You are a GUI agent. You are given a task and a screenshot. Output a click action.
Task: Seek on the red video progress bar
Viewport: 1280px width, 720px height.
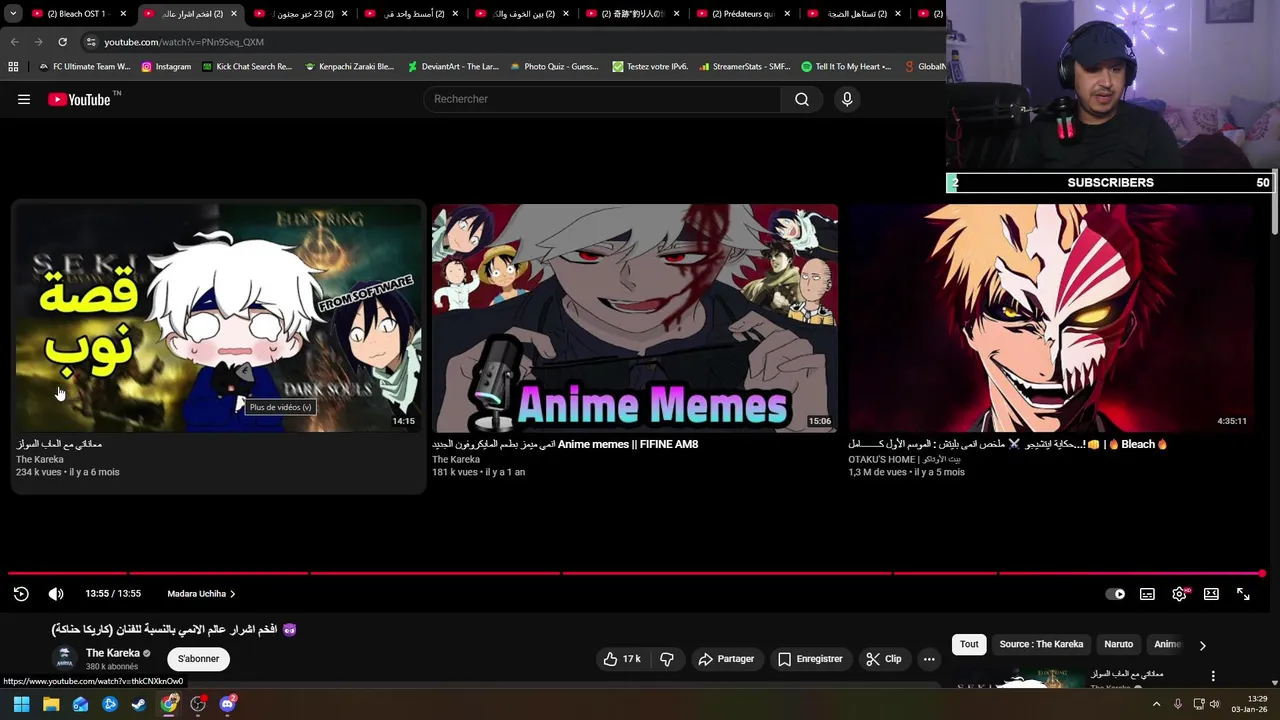click(636, 573)
